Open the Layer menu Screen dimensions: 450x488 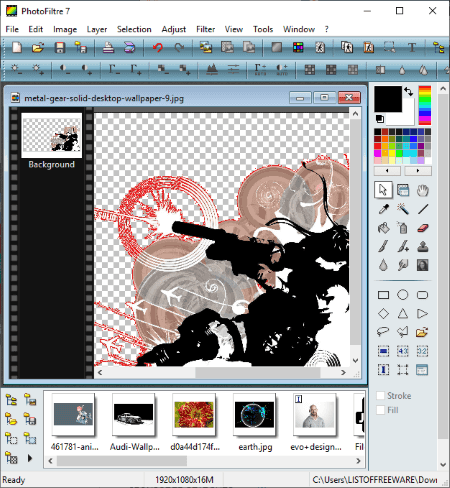coord(97,29)
